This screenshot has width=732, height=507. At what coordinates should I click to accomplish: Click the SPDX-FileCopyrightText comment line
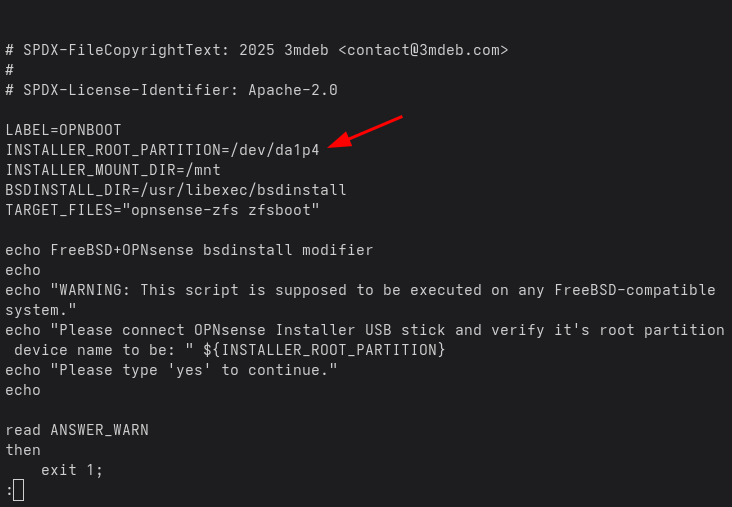point(257,50)
